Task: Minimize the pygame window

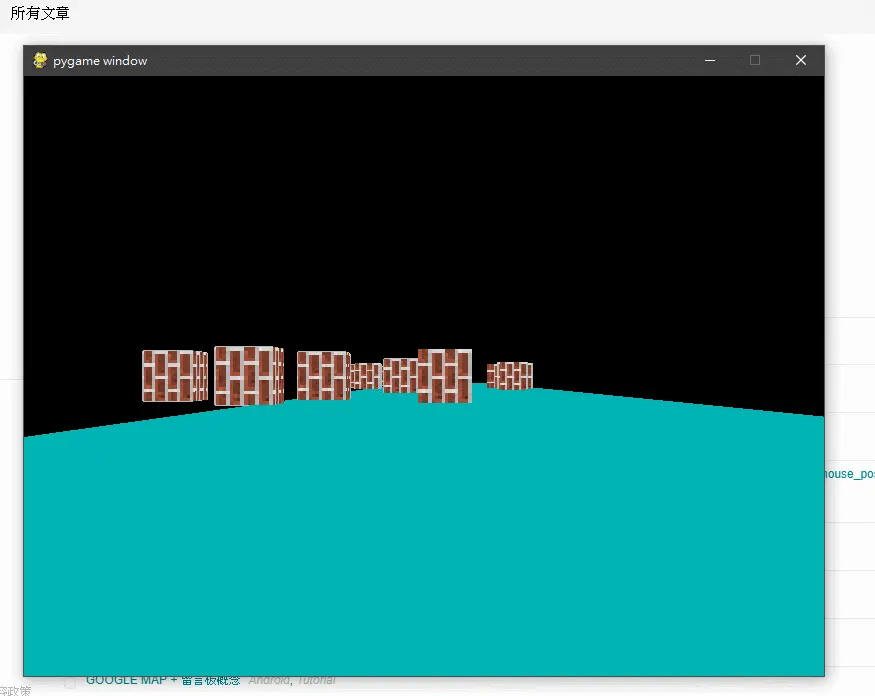Action: [710, 60]
